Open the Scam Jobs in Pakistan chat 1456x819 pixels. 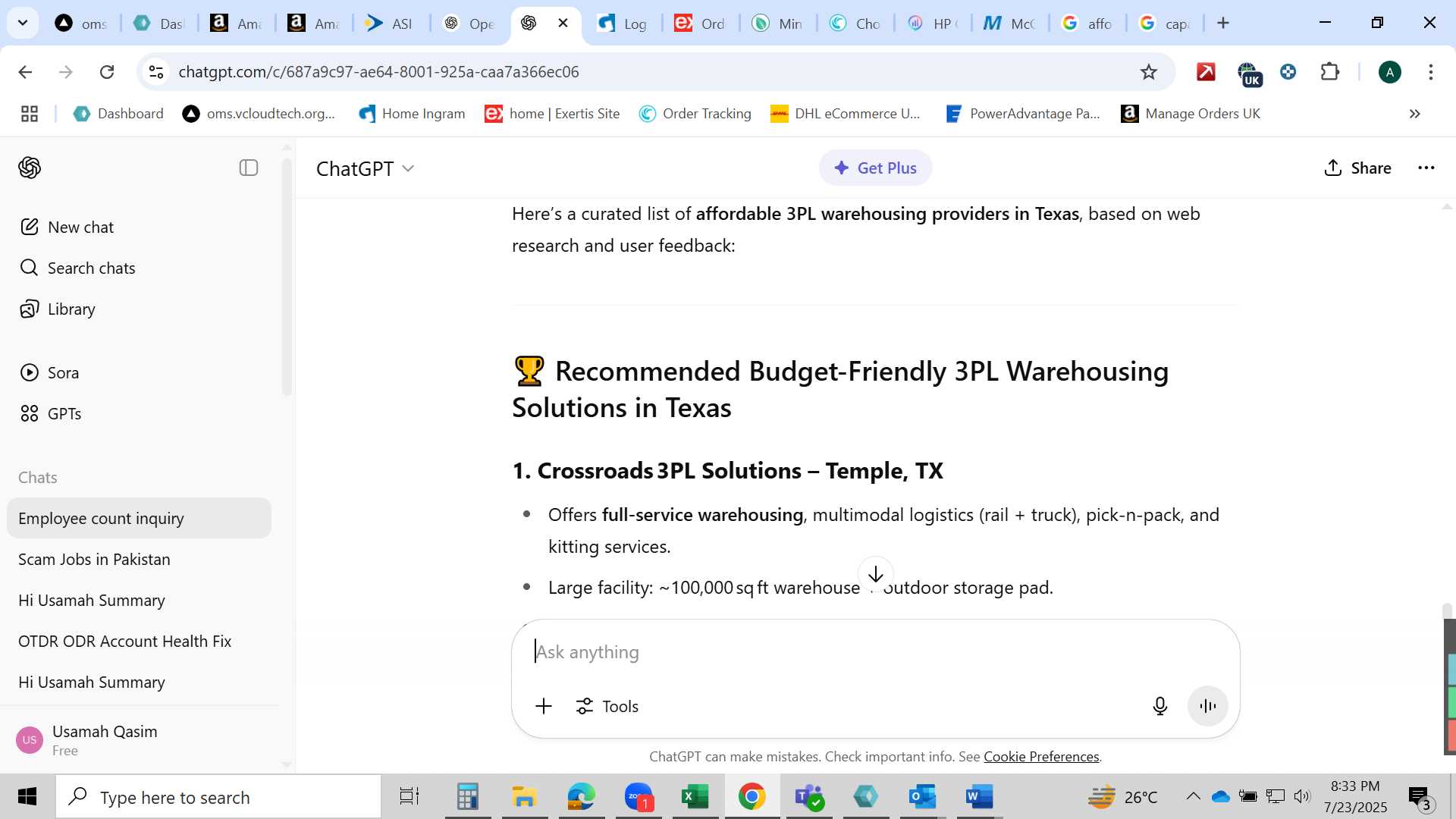139,560
